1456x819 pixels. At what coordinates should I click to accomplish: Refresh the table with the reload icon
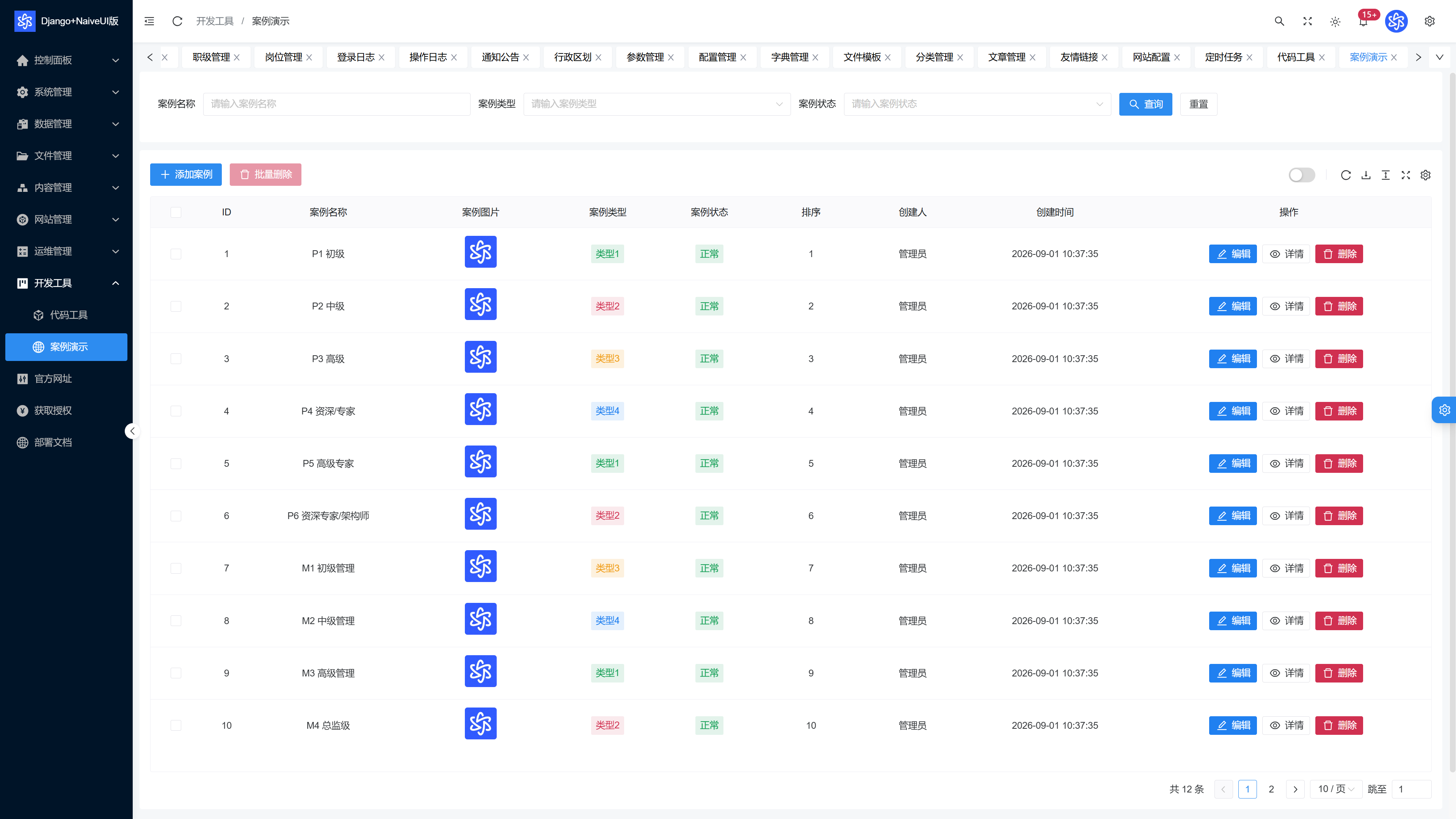1346,175
